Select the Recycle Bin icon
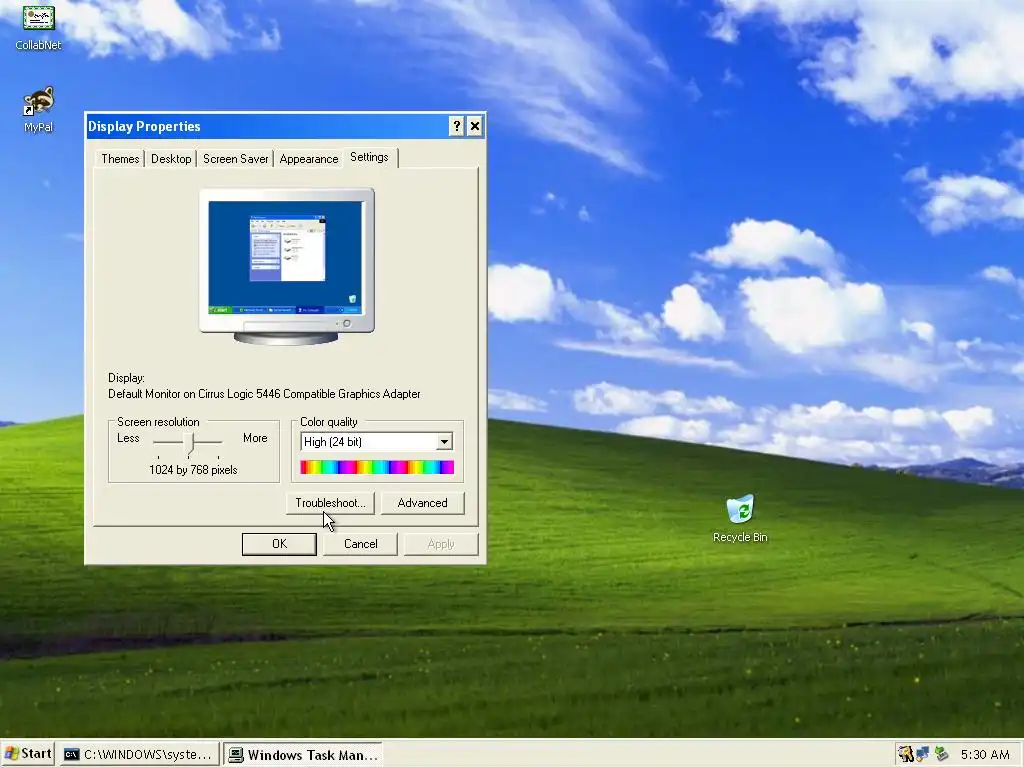The width and height of the screenshot is (1024, 768). 740,519
